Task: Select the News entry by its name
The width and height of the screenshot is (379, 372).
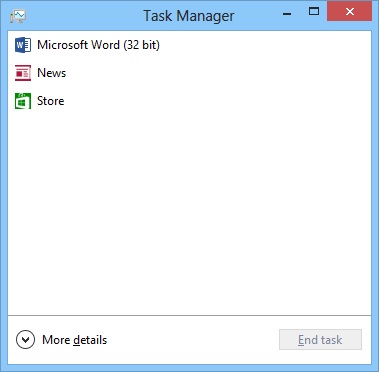Action: (x=51, y=73)
